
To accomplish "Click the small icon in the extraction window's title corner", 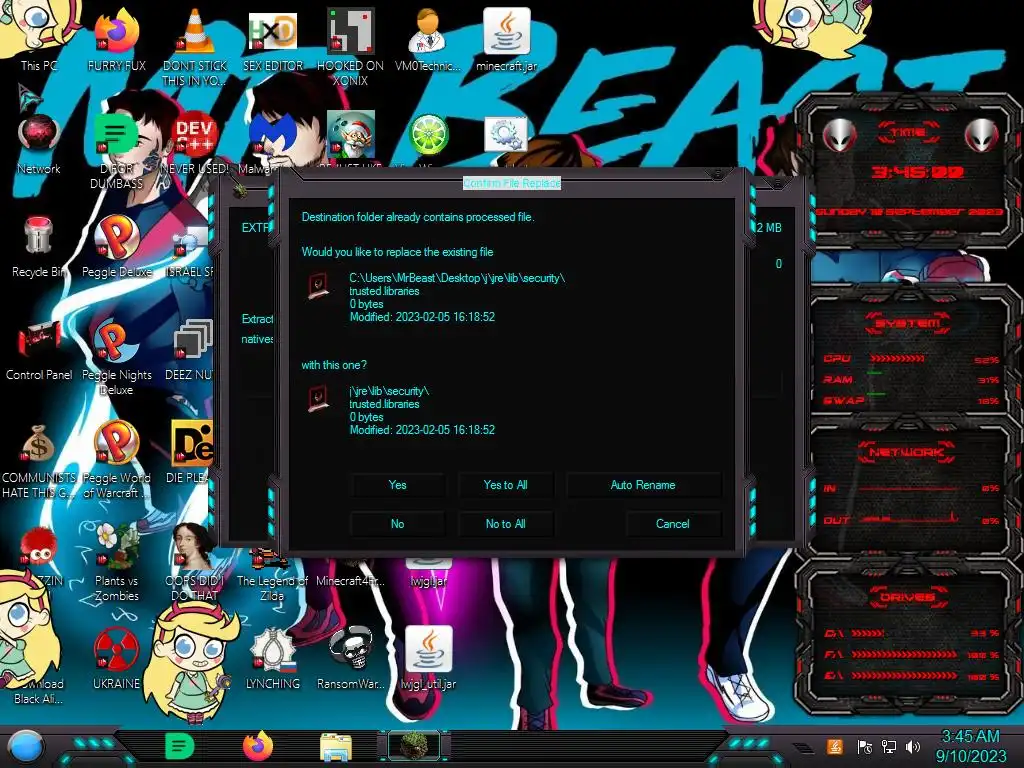I will tap(240, 191).
